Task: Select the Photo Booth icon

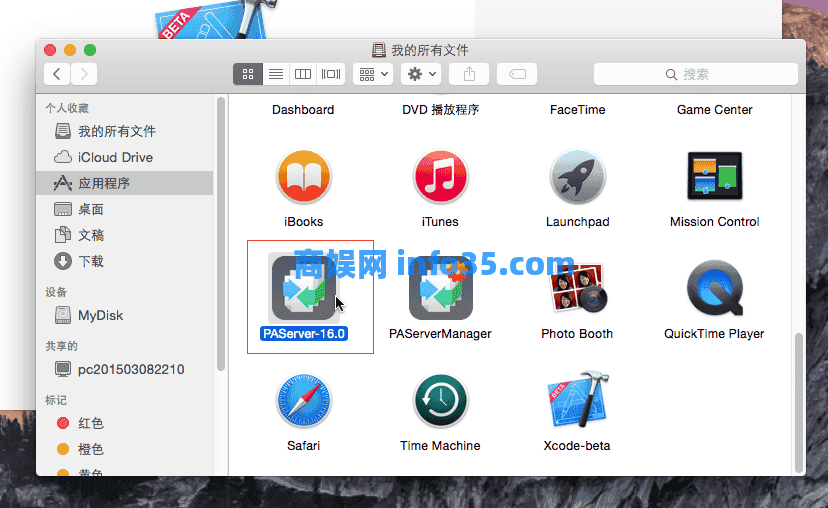Action: (577, 289)
